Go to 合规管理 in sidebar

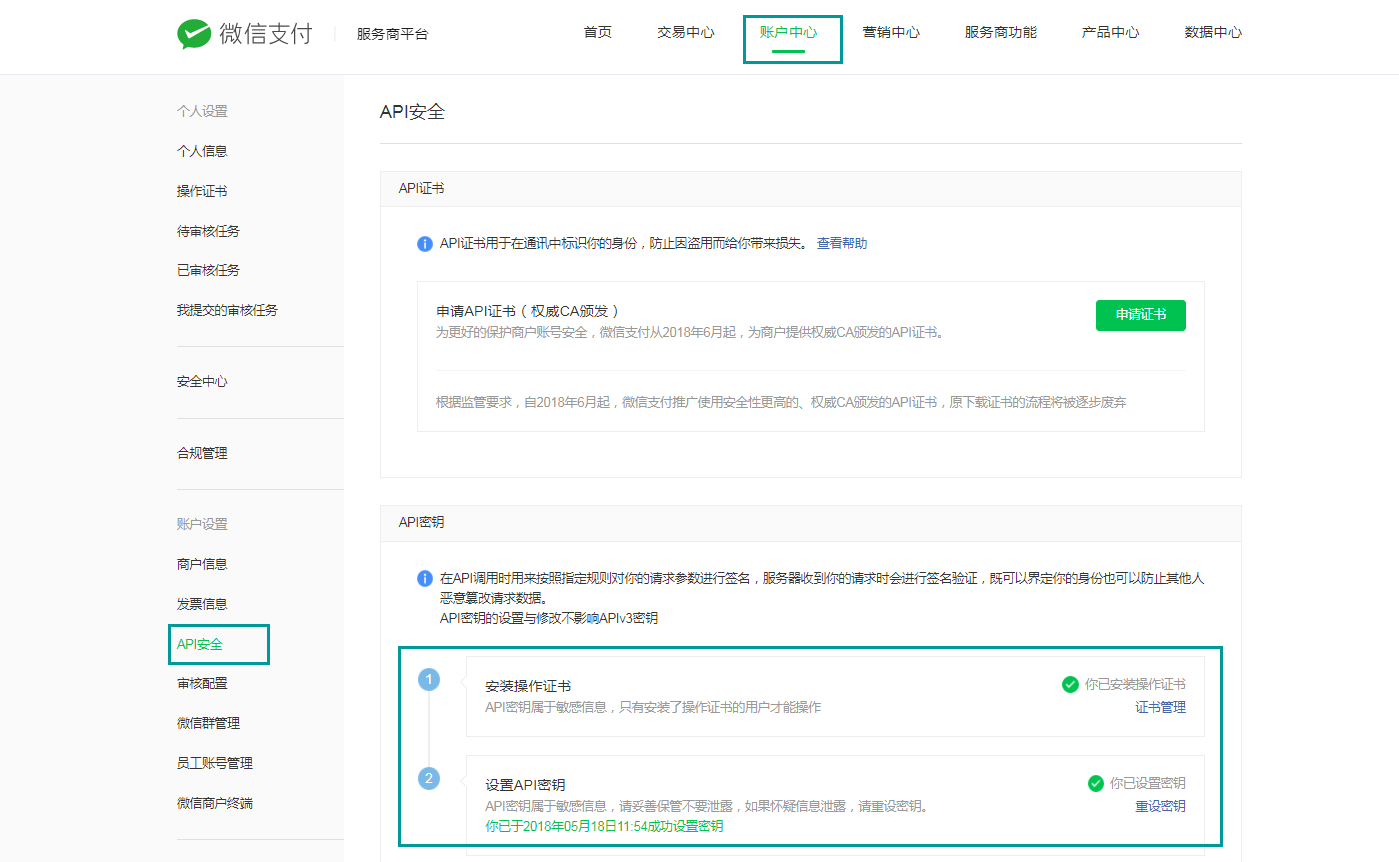[202, 453]
